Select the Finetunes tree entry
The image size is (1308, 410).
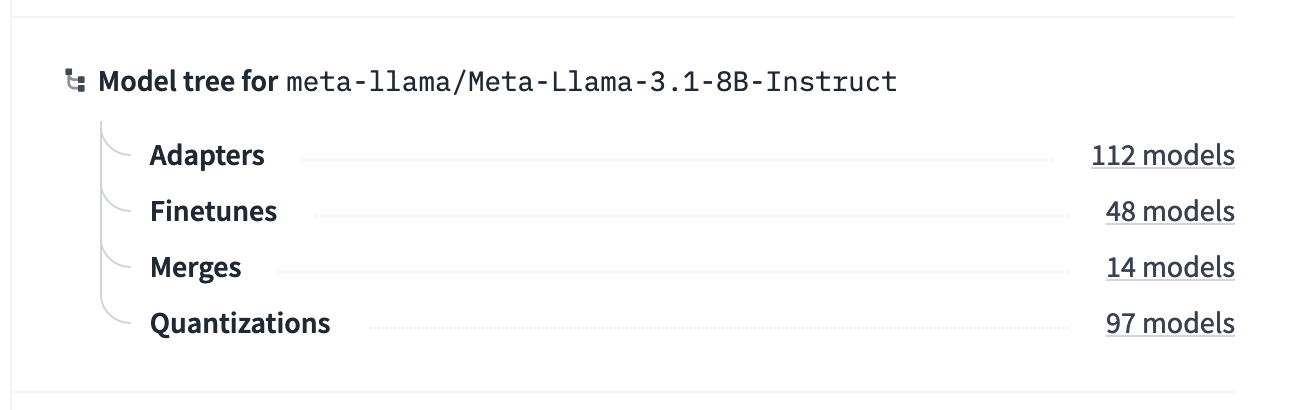tap(213, 212)
